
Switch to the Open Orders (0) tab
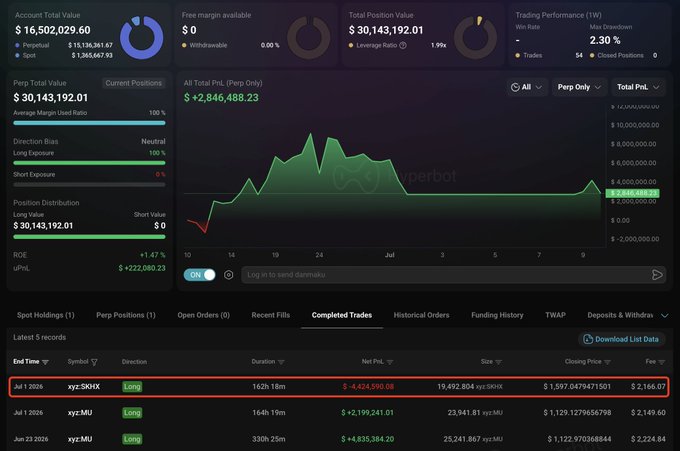click(x=203, y=315)
